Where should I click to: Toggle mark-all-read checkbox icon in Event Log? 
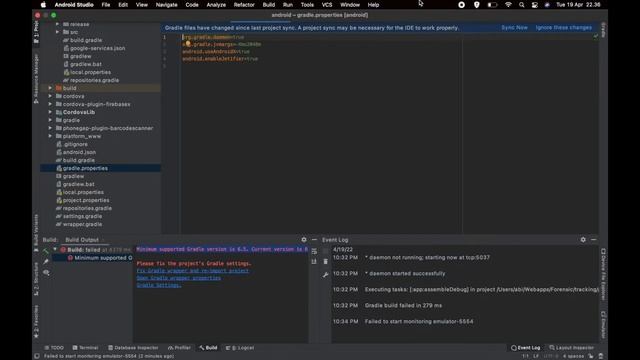coord(325,251)
